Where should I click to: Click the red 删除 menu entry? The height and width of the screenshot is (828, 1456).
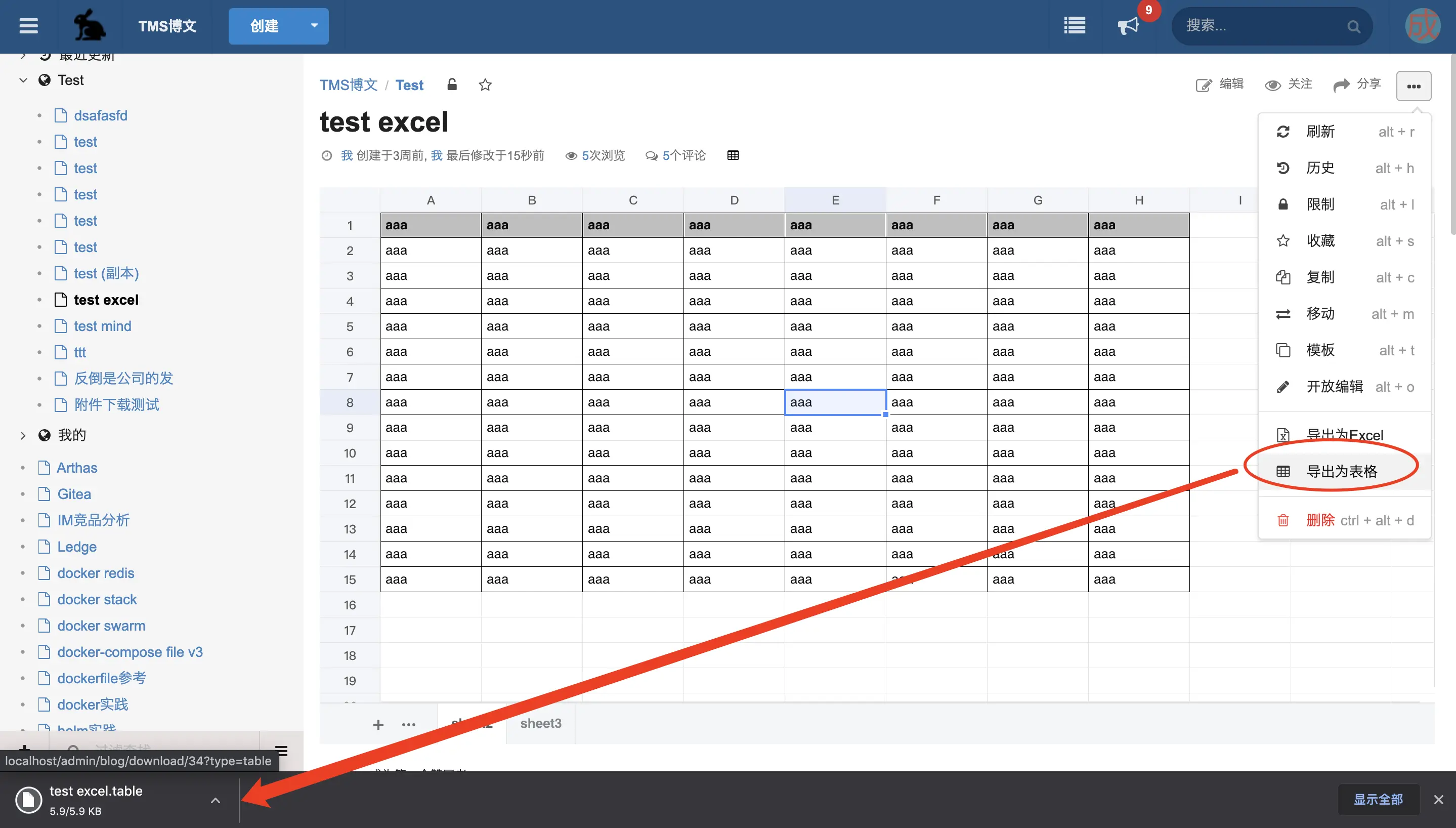pos(1344,520)
